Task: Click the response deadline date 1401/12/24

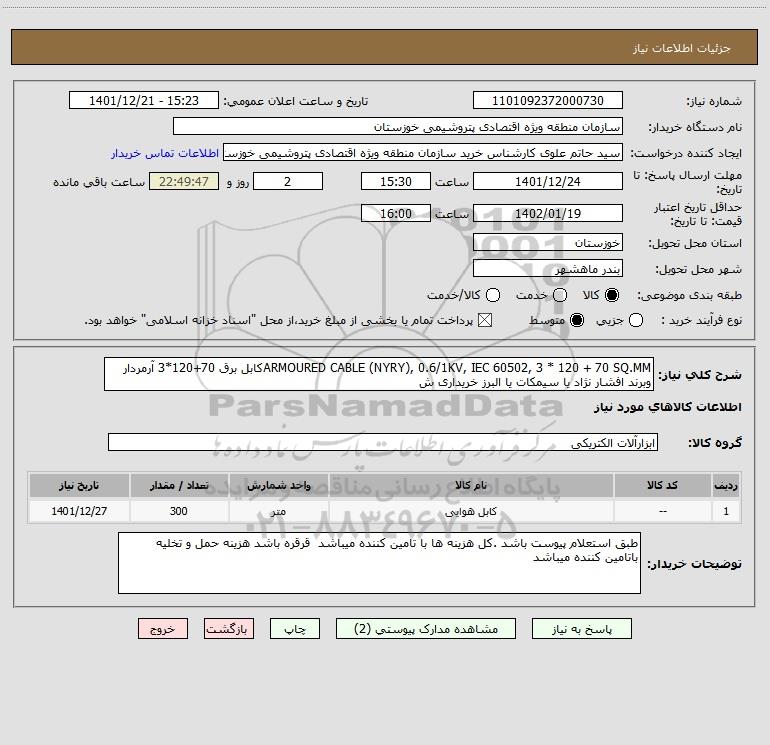Action: point(548,181)
